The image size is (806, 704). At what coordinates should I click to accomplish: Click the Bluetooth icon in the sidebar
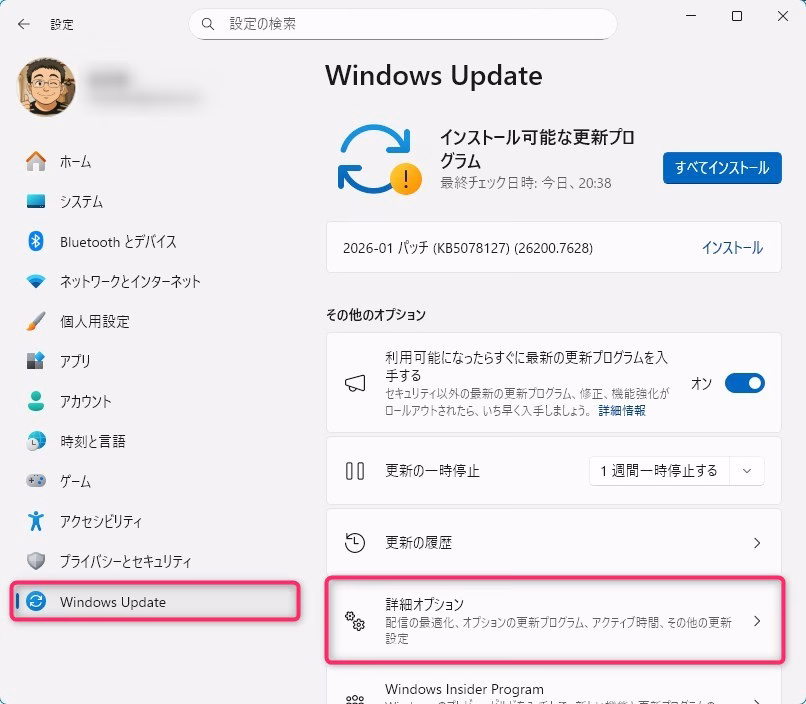(36, 241)
